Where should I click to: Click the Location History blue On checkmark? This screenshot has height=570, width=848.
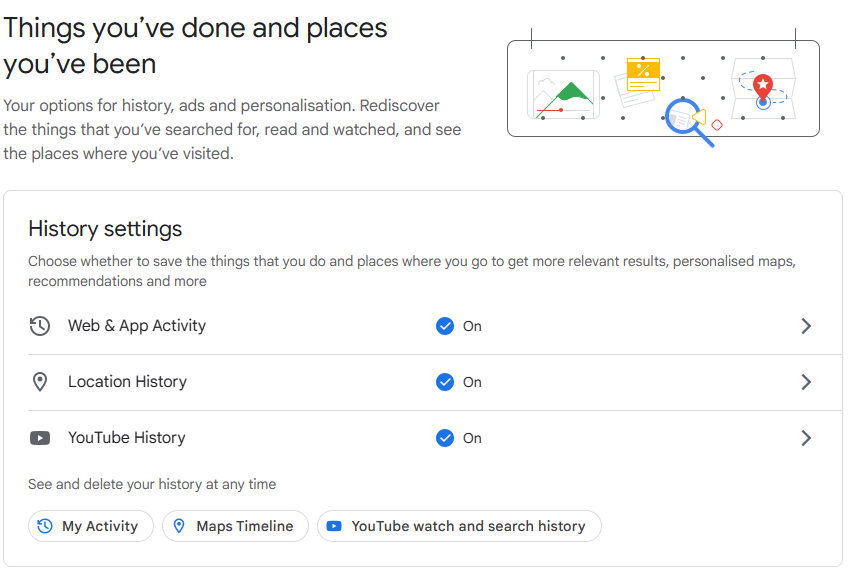pyautogui.click(x=445, y=382)
